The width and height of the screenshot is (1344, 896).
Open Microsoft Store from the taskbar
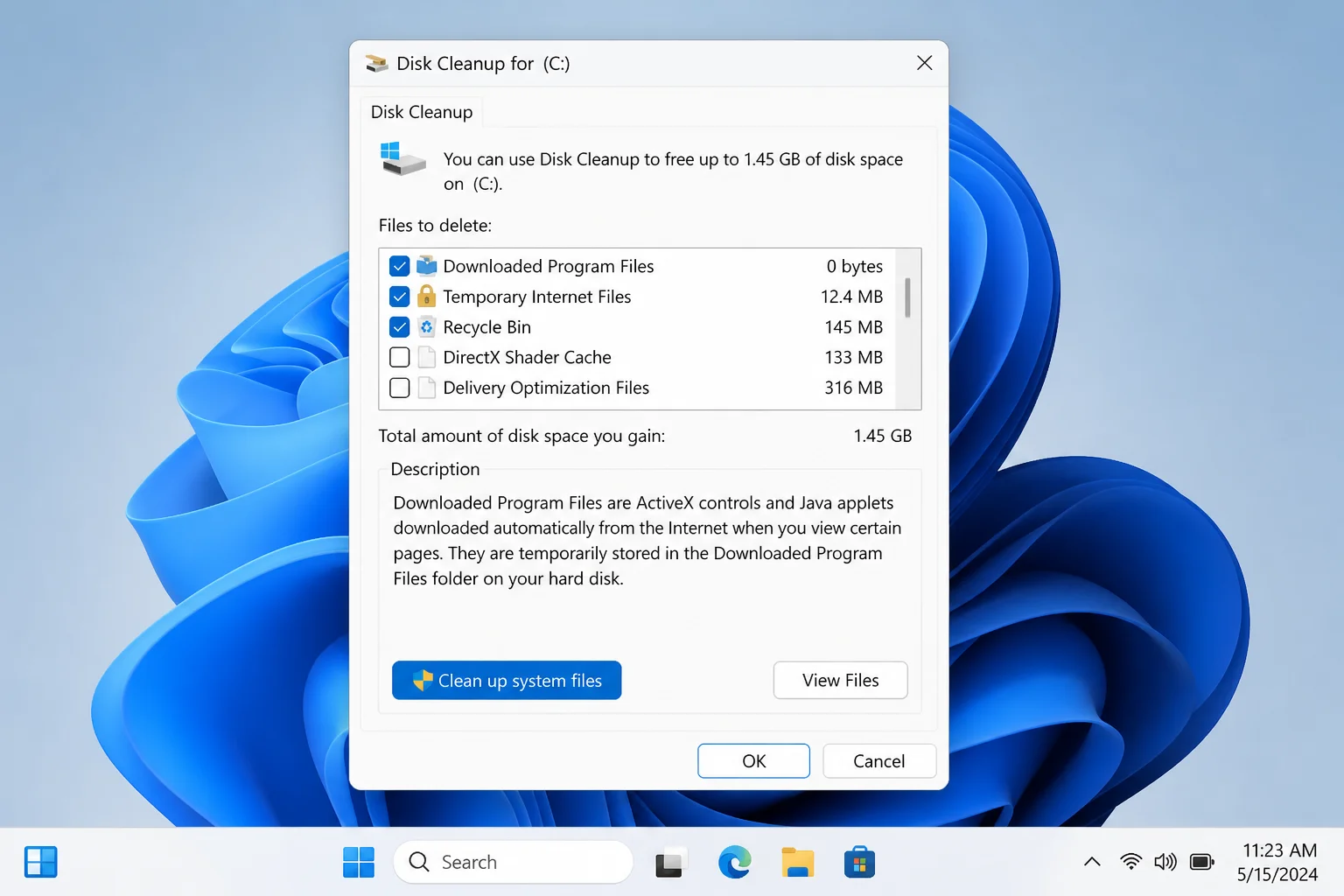click(859, 862)
